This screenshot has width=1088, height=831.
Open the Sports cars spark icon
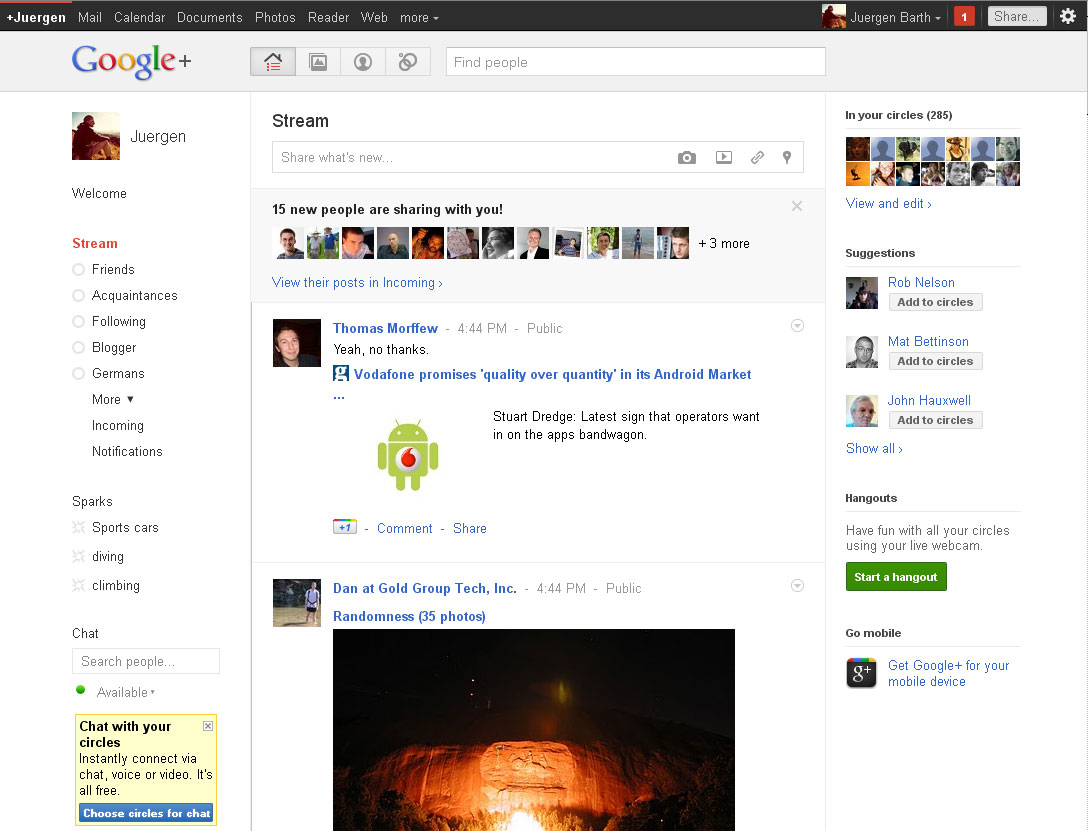point(79,527)
